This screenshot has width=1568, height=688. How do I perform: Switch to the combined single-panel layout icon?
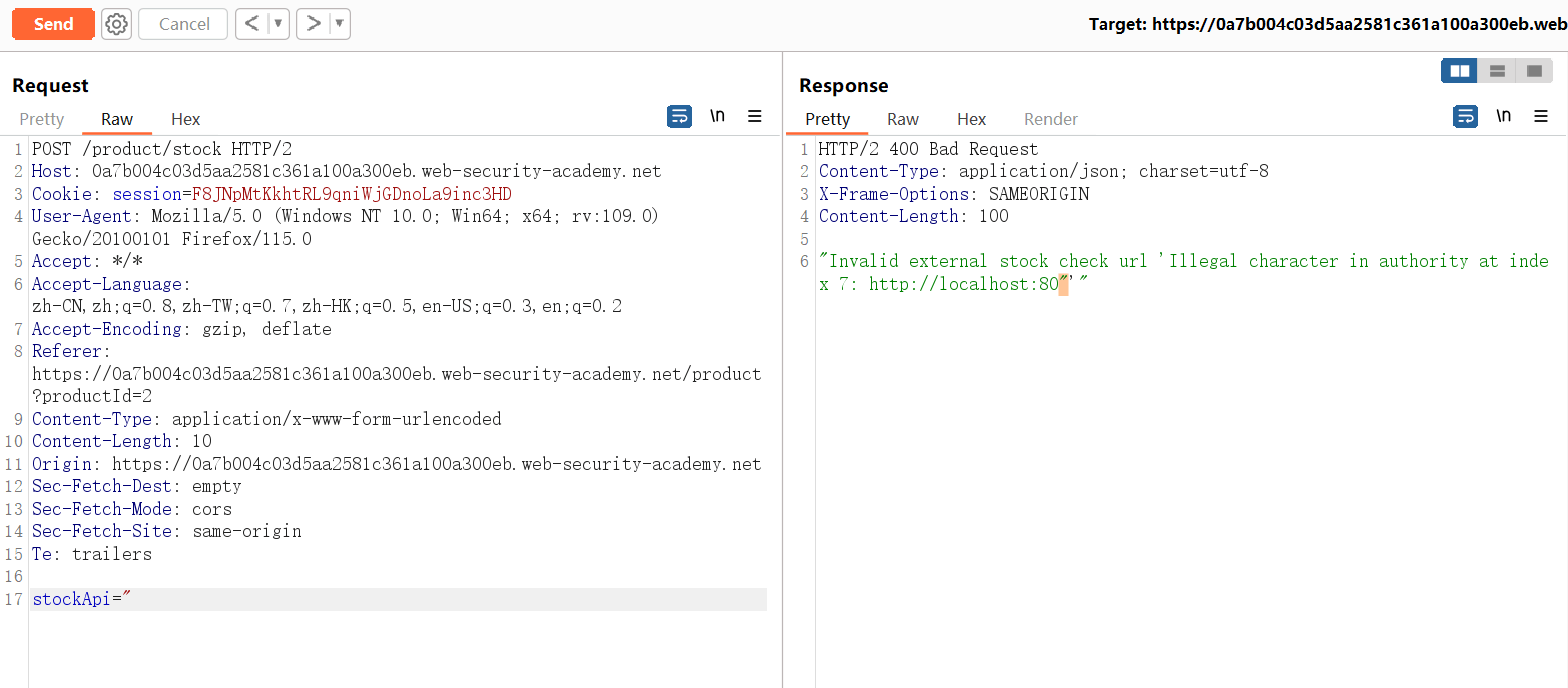[1534, 71]
